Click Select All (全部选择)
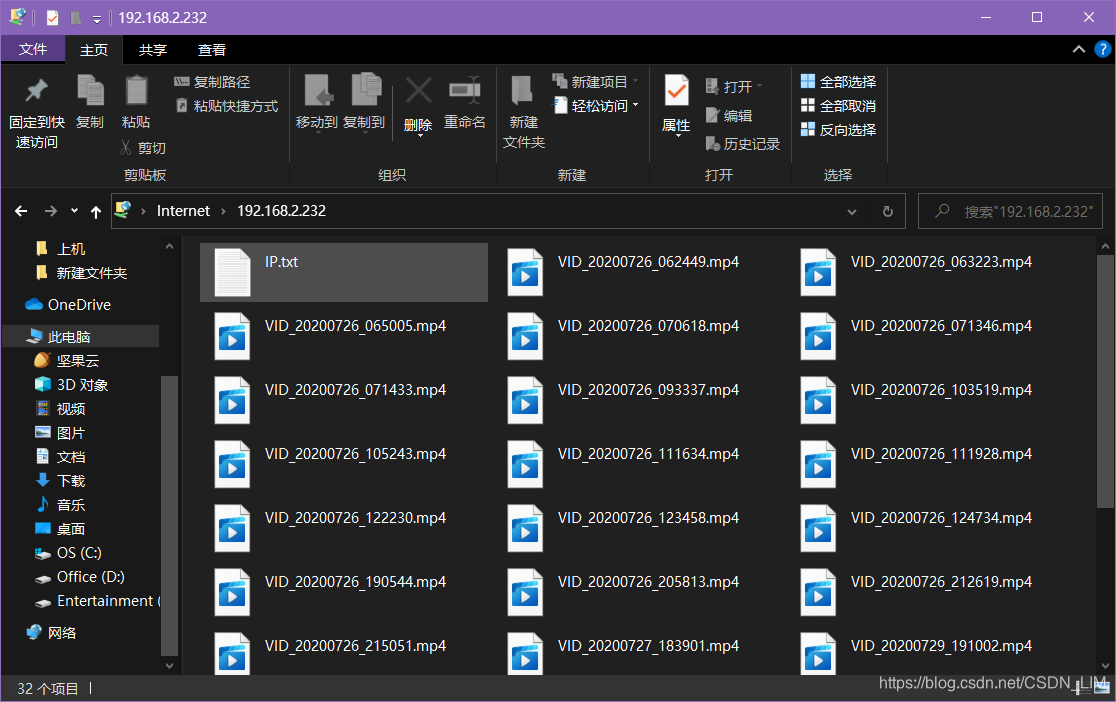 [838, 82]
